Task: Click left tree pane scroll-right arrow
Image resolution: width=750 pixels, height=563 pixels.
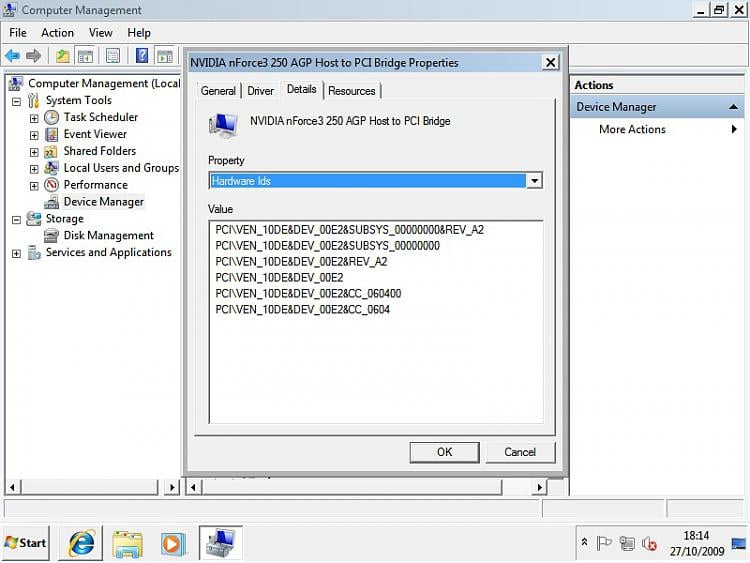Action: point(172,487)
